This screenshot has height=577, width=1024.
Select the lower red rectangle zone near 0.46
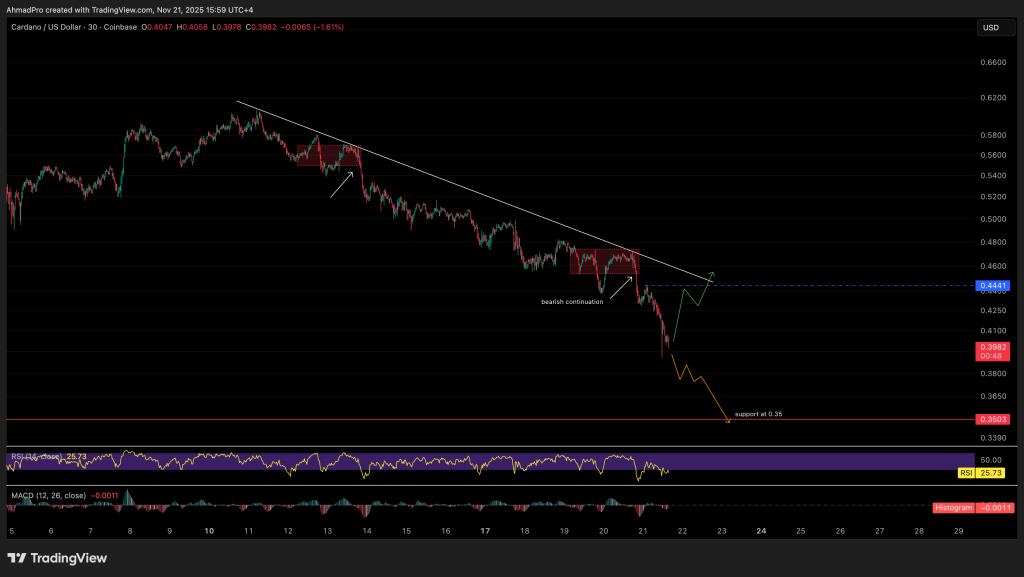pos(604,261)
